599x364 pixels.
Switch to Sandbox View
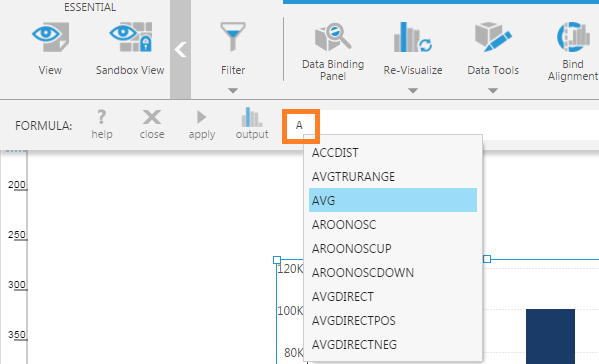pyautogui.click(x=130, y=37)
